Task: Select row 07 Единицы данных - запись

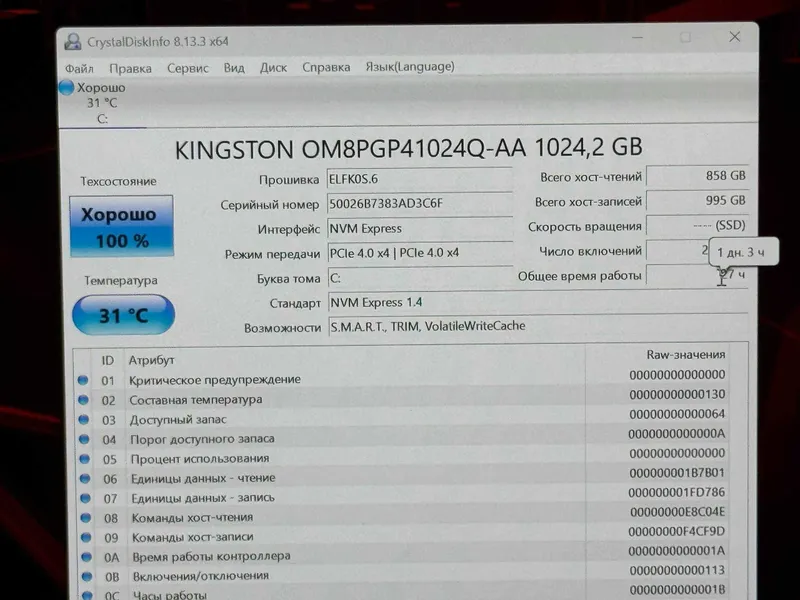Action: [x=402, y=496]
